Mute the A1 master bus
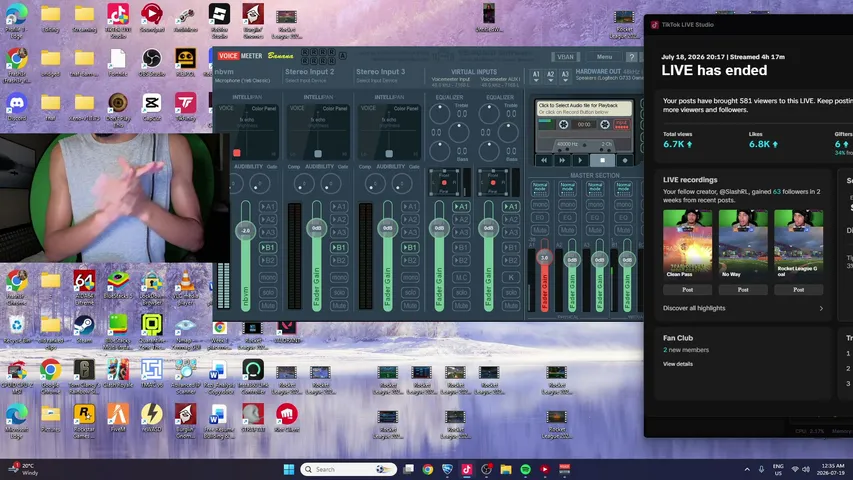The width and height of the screenshot is (853, 480). [540, 230]
